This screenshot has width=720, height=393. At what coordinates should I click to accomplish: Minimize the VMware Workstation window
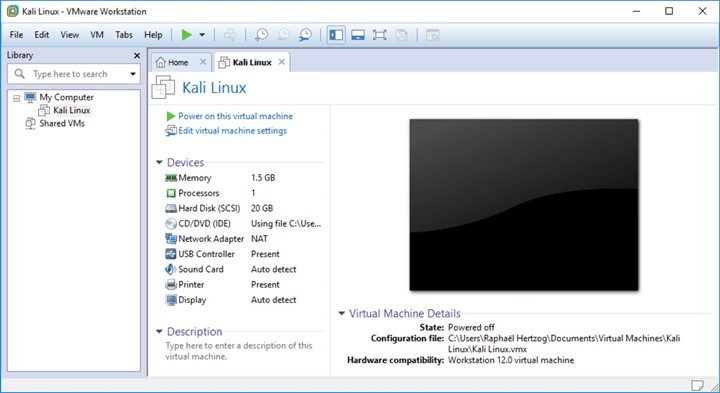pos(636,11)
